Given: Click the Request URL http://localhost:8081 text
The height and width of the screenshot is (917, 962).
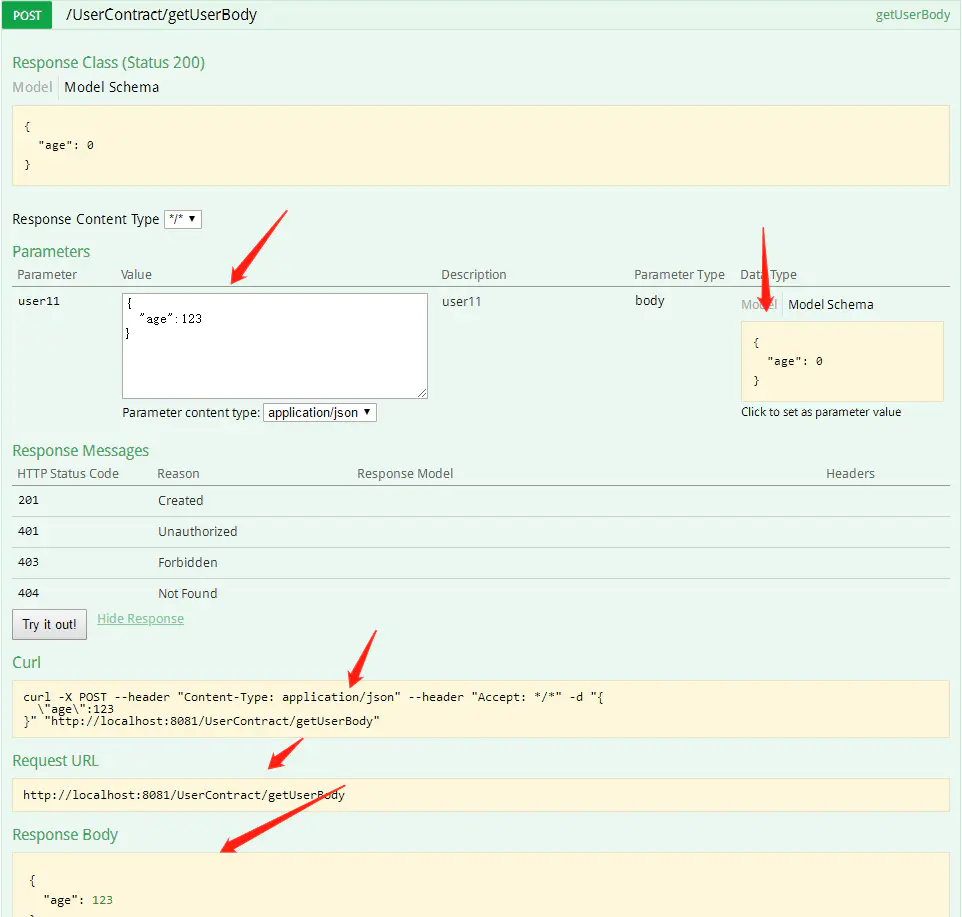Looking at the screenshot, I should [184, 795].
